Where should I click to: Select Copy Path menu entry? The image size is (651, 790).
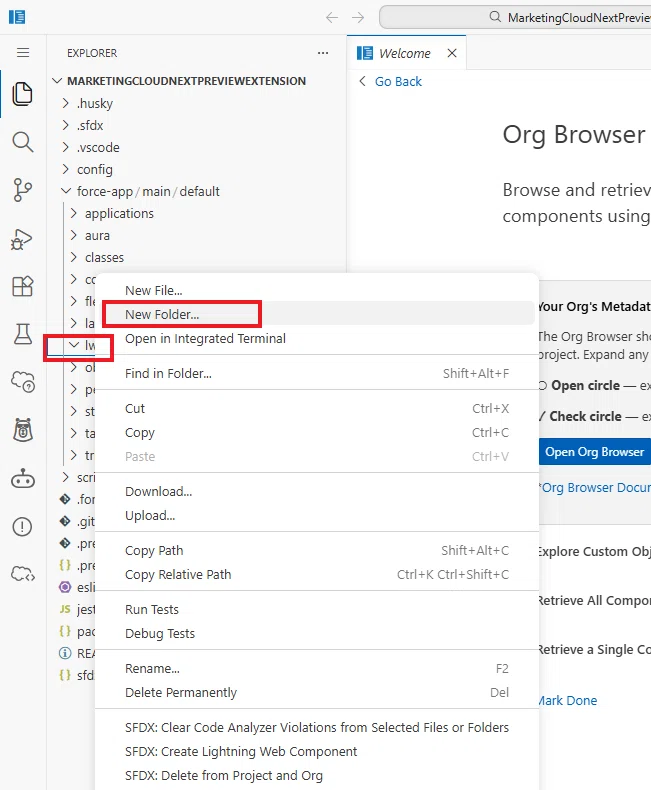[x=317, y=551]
